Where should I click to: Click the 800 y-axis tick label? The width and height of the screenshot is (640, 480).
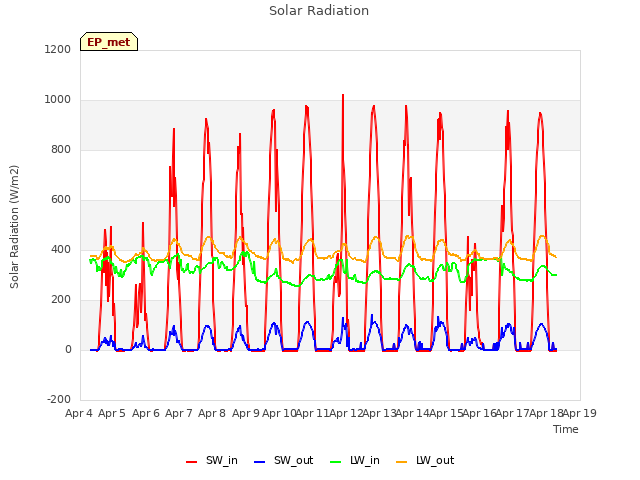(61, 149)
